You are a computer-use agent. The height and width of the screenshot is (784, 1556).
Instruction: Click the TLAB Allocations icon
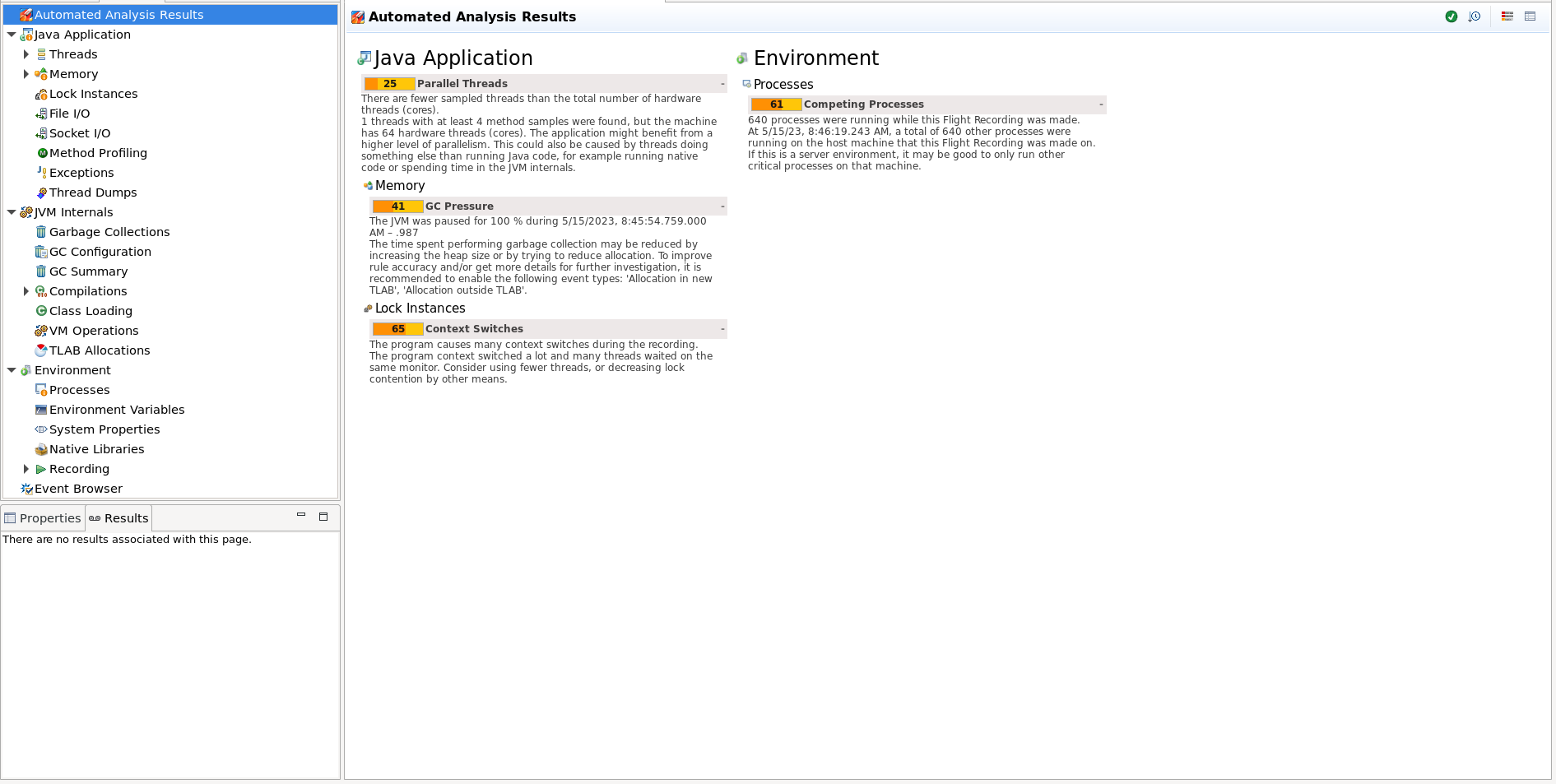coord(41,350)
